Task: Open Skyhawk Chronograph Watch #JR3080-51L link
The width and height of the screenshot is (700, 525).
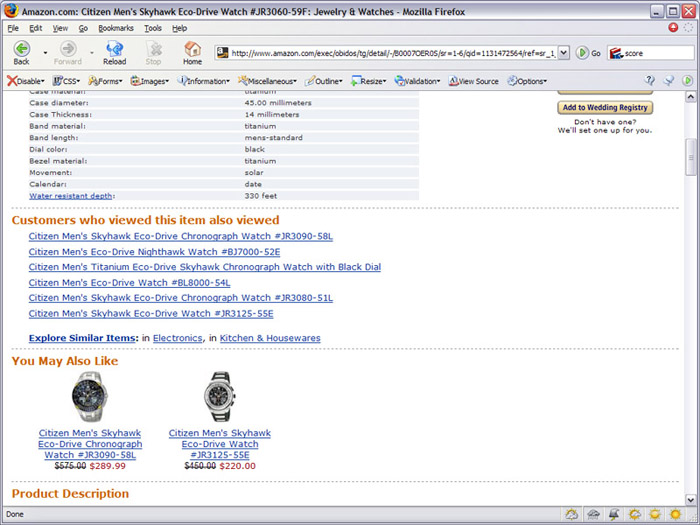Action: coord(180,298)
